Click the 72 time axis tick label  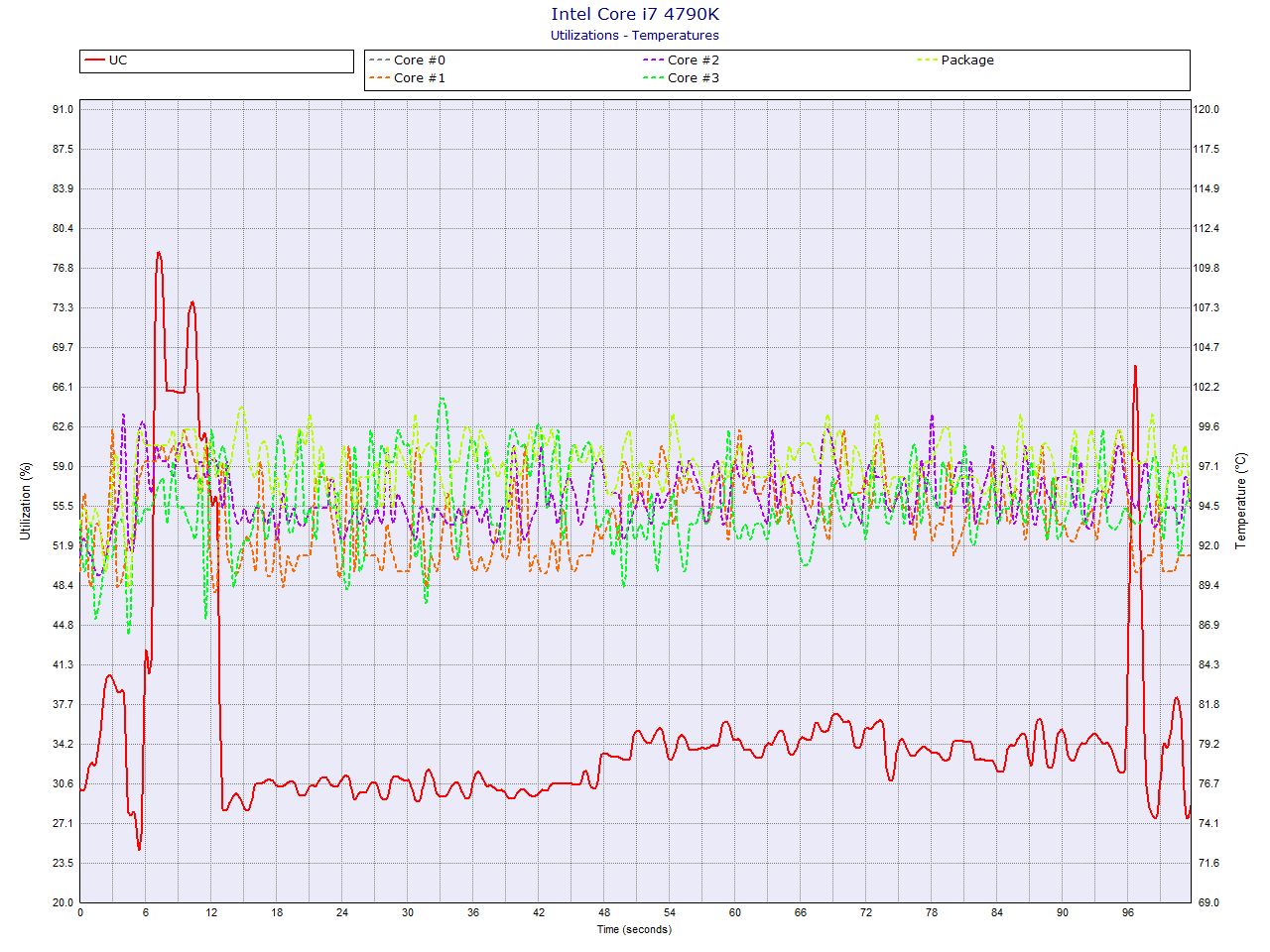(x=865, y=912)
